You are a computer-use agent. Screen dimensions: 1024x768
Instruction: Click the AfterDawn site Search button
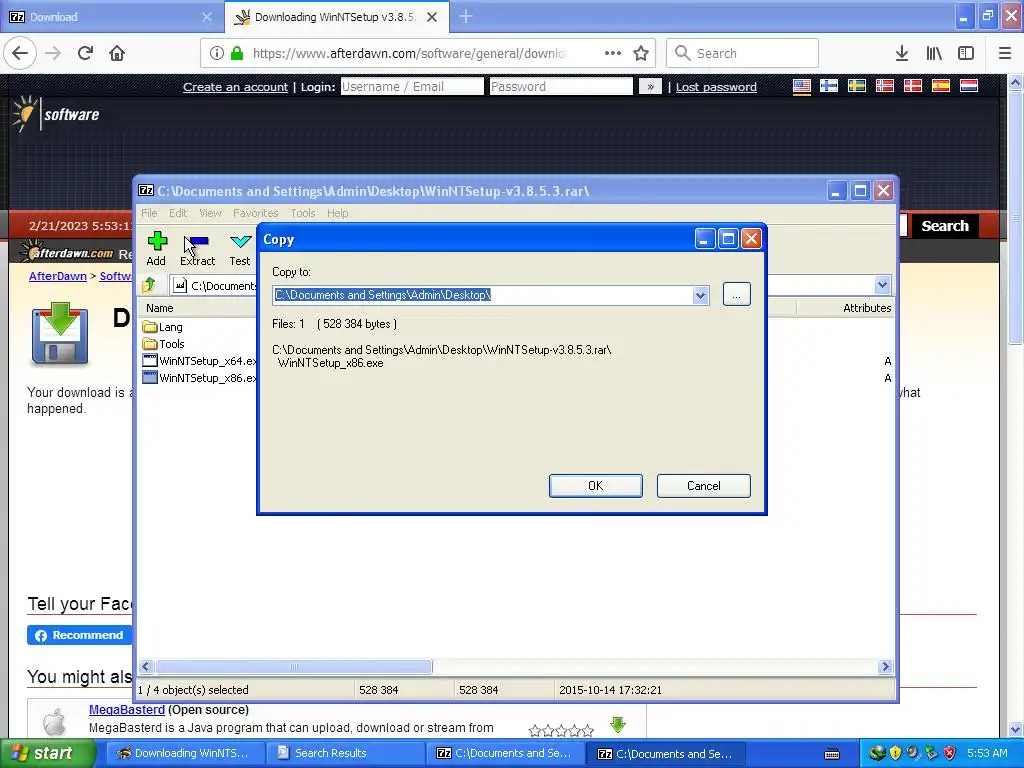tap(944, 226)
